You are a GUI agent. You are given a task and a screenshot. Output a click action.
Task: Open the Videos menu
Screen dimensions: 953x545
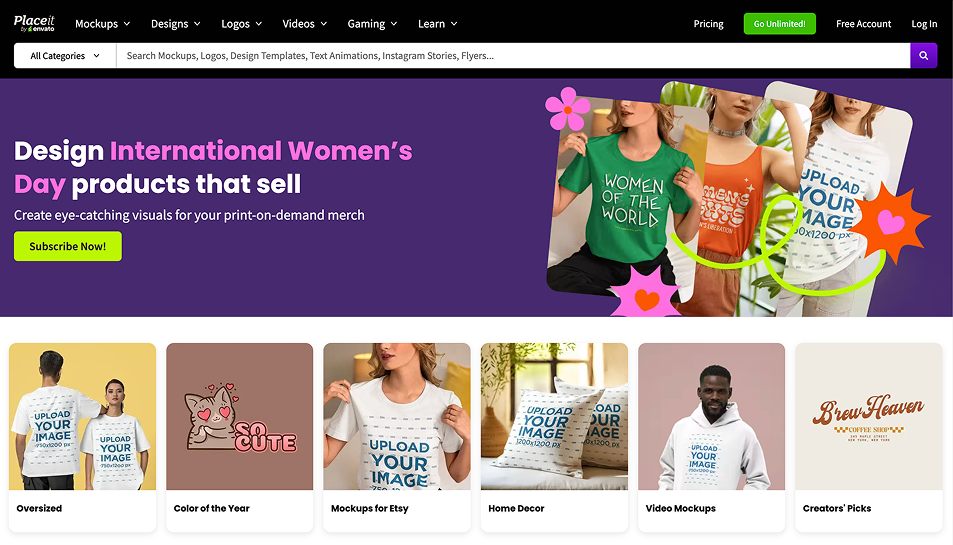pyautogui.click(x=305, y=24)
